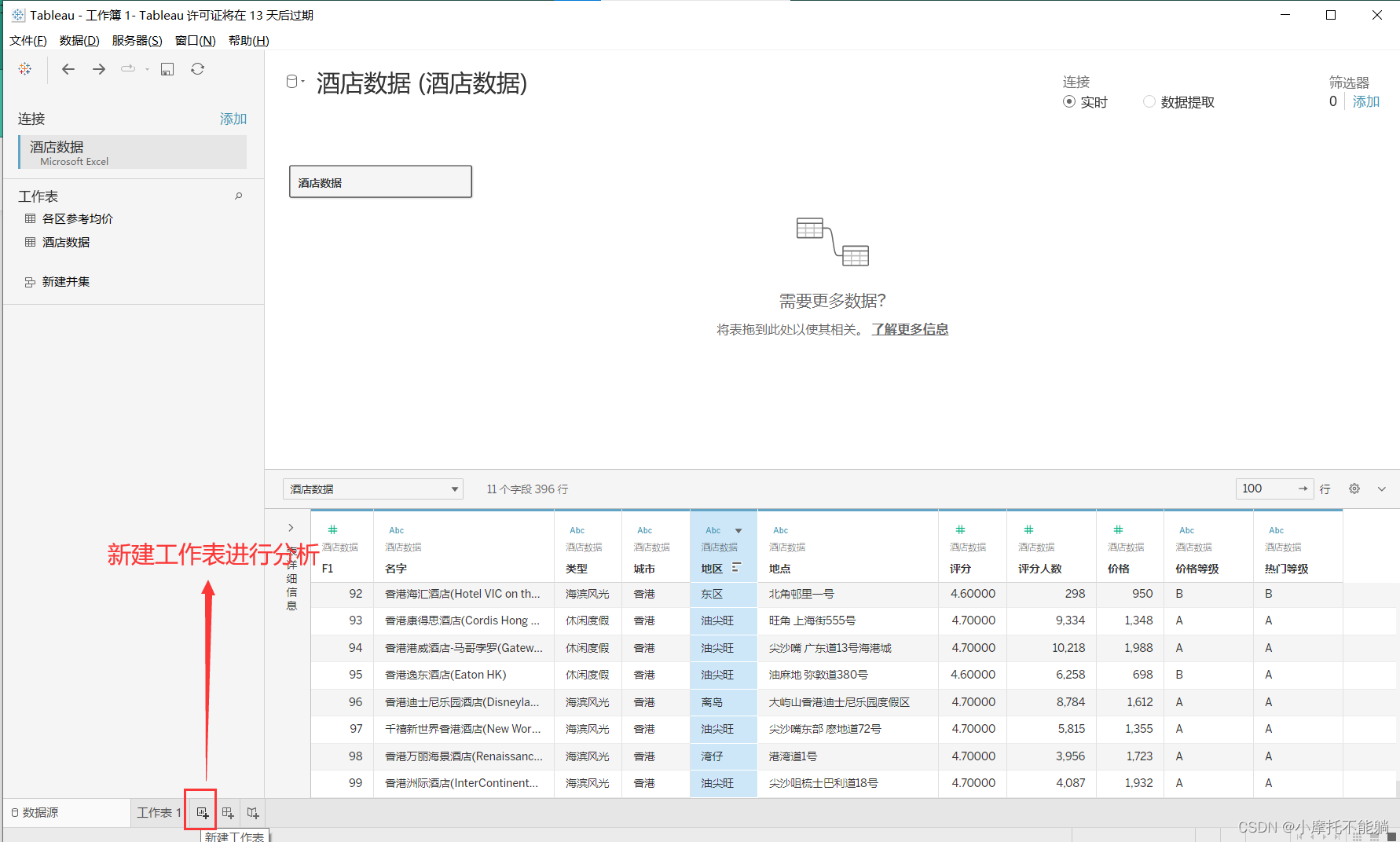Viewport: 1400px width, 842px height.
Task: Open the 帮助(H) menu
Action: point(249,41)
